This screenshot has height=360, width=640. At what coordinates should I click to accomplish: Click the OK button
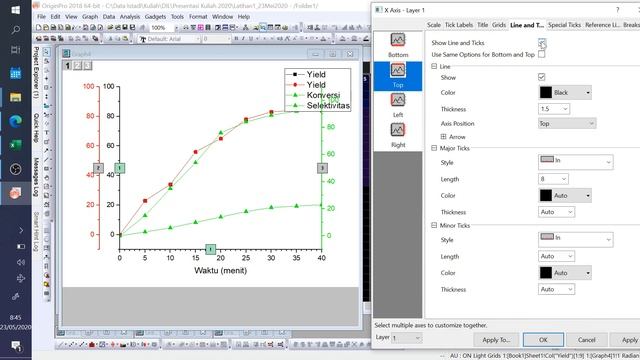(x=543, y=340)
